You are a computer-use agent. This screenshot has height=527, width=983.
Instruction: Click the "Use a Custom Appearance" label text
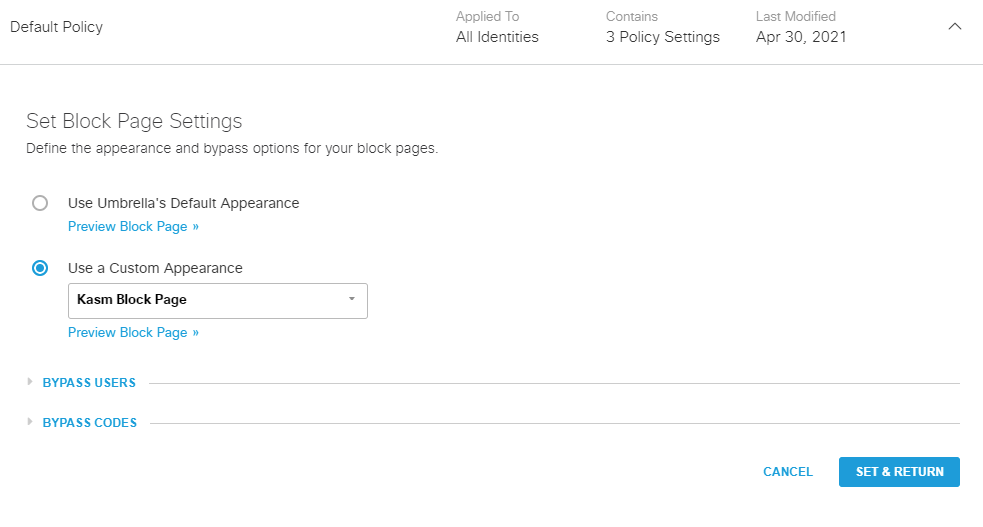pyautogui.click(x=155, y=268)
